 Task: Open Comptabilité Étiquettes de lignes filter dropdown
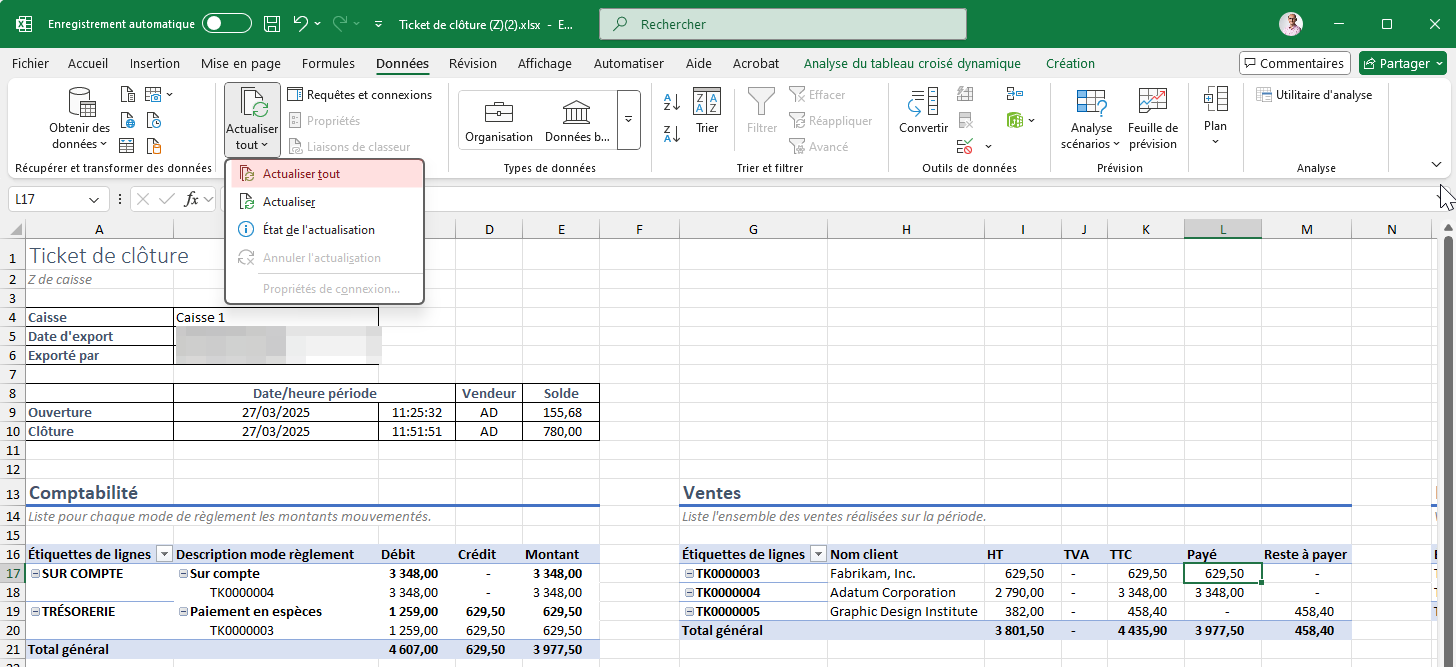click(x=163, y=555)
